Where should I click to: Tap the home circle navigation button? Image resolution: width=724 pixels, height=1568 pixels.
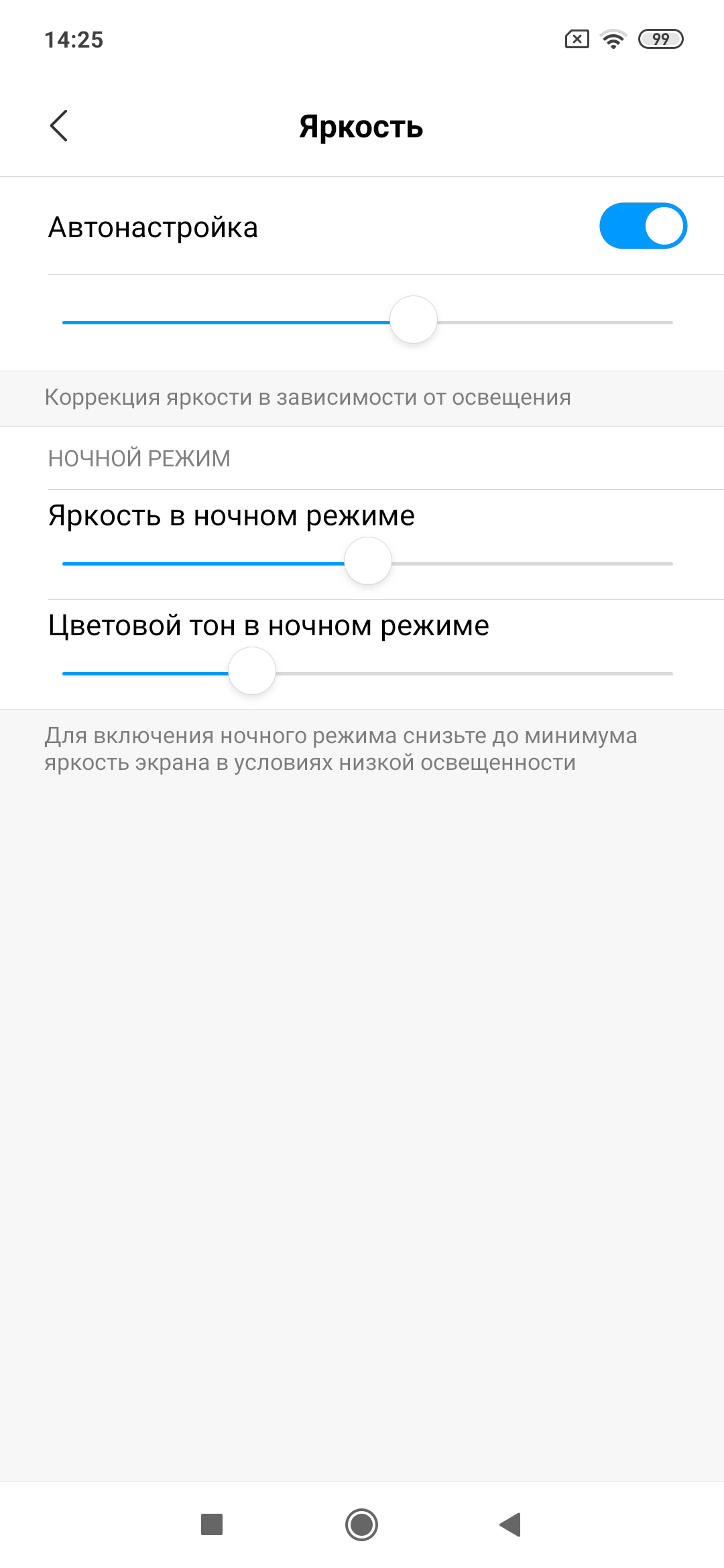click(x=361, y=1524)
